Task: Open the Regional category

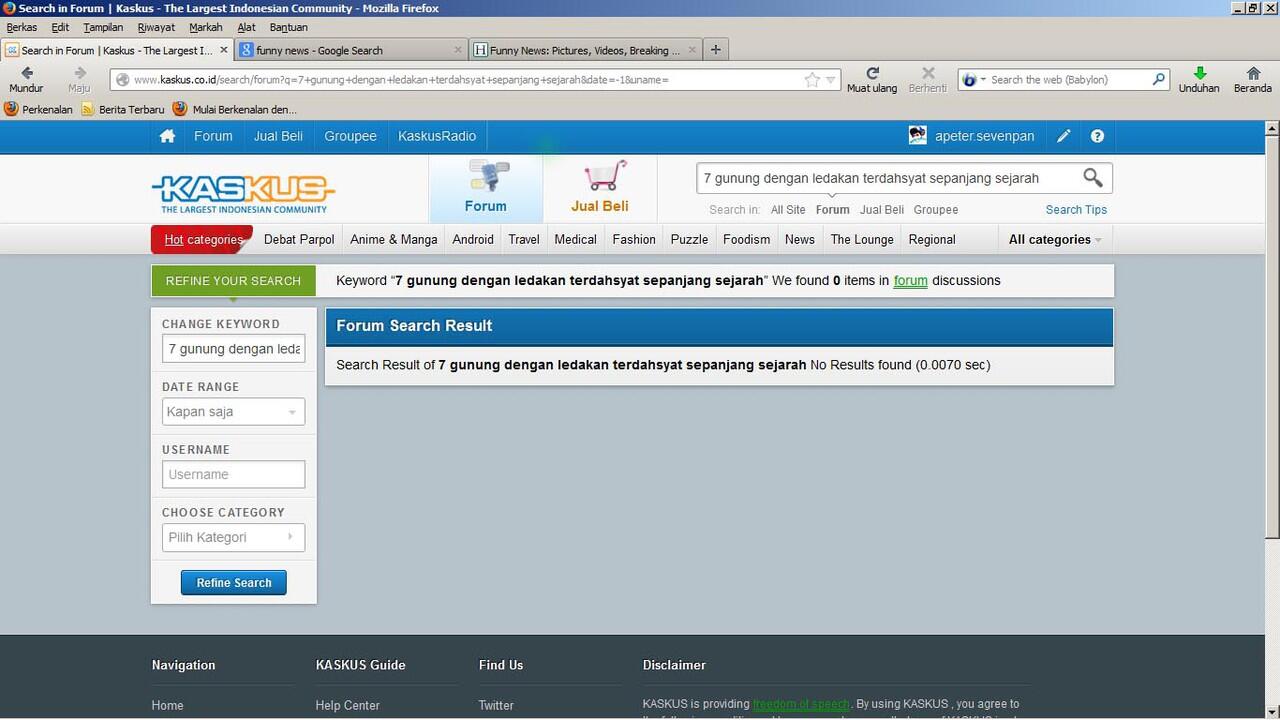Action: (932, 240)
